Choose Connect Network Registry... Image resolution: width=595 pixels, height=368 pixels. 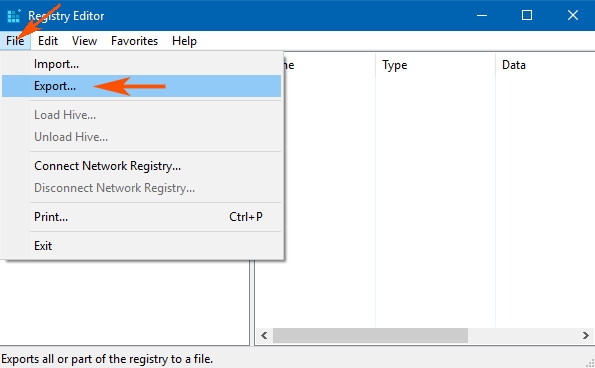pos(141,166)
